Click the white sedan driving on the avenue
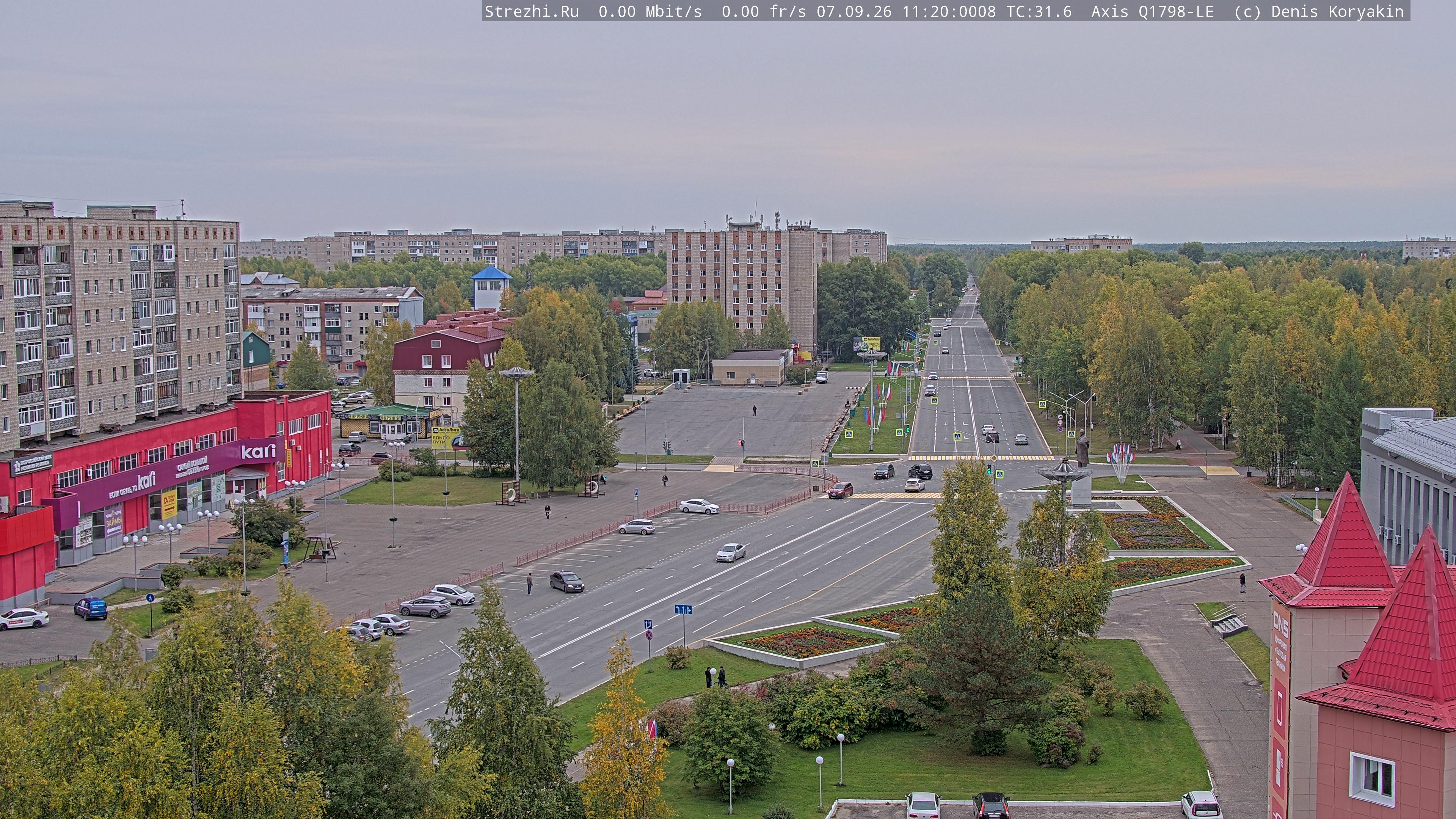Viewport: 1456px width, 819px height. (730, 552)
